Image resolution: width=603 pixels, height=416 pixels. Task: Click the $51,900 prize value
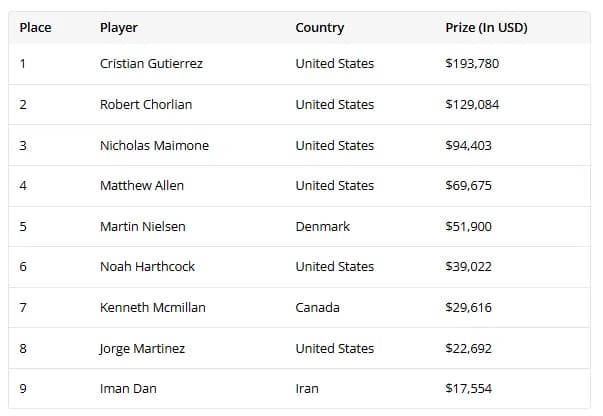(468, 227)
